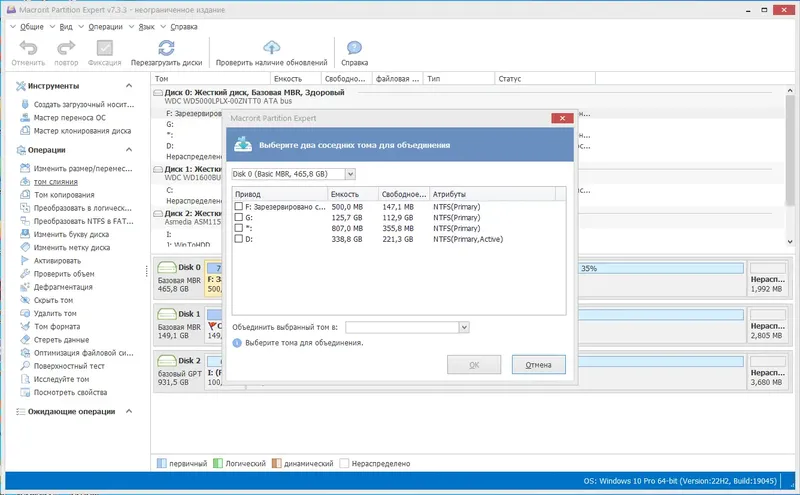Collapse the Диск 2 tree node
This screenshot has height=495, width=800.
[158, 213]
